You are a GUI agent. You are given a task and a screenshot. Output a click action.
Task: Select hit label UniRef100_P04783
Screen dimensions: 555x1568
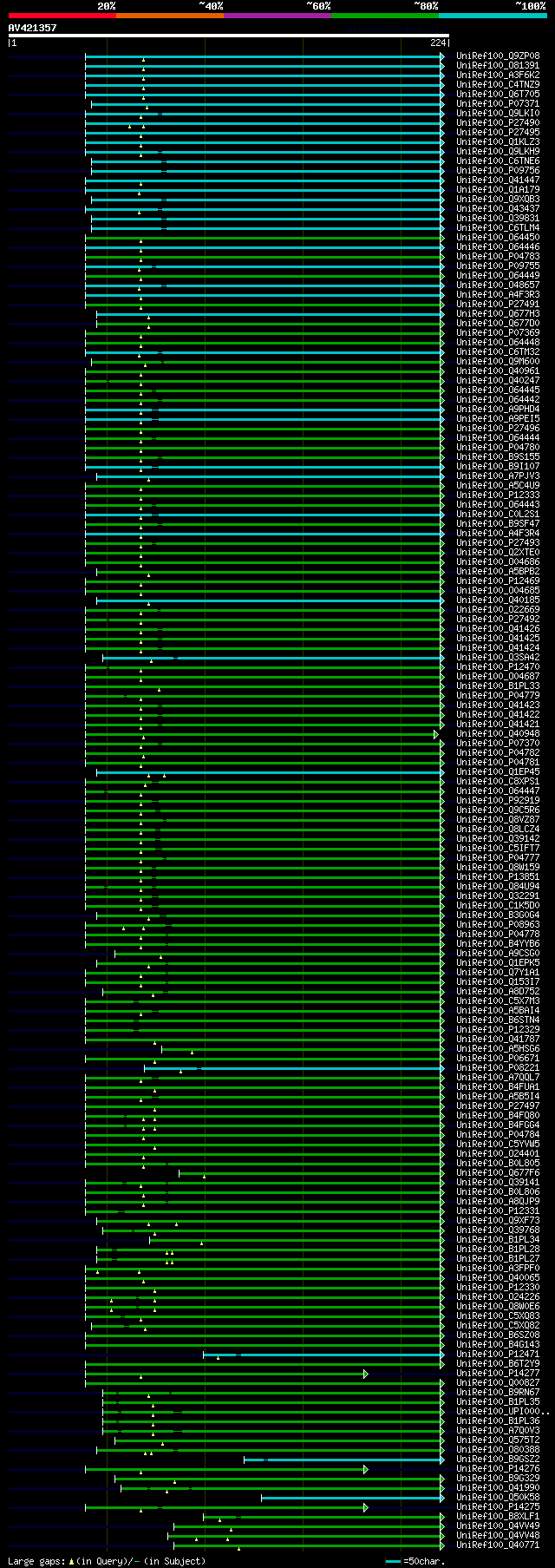tap(498, 257)
